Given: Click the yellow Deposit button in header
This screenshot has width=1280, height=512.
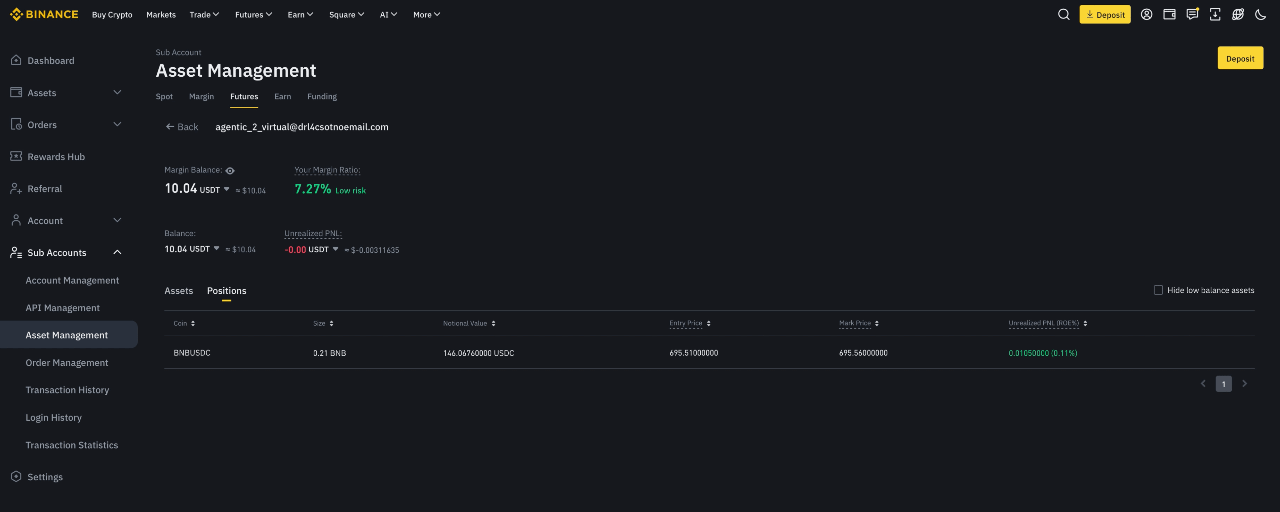Looking at the screenshot, I should click(1105, 14).
